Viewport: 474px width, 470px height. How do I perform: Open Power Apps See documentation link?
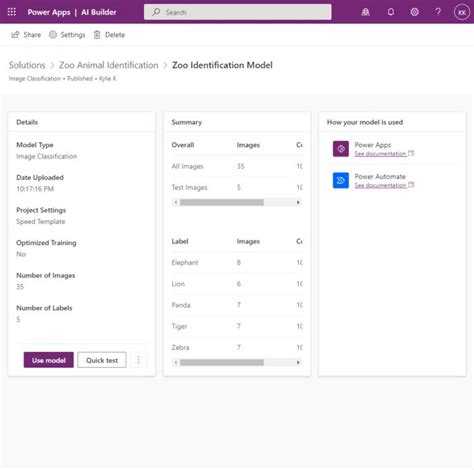pos(380,154)
